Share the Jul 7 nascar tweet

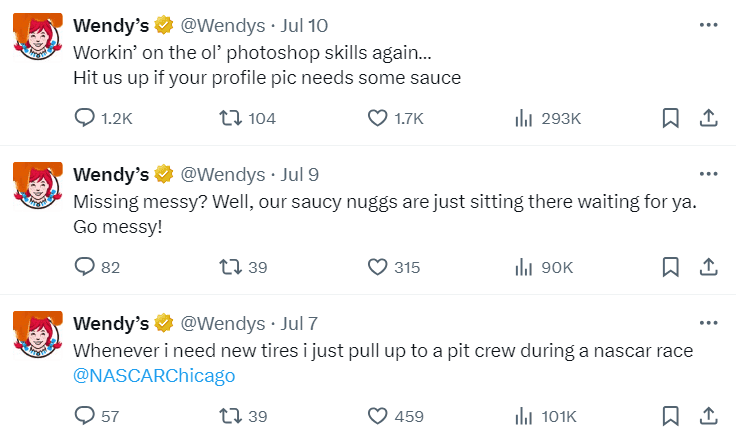[x=707, y=416]
